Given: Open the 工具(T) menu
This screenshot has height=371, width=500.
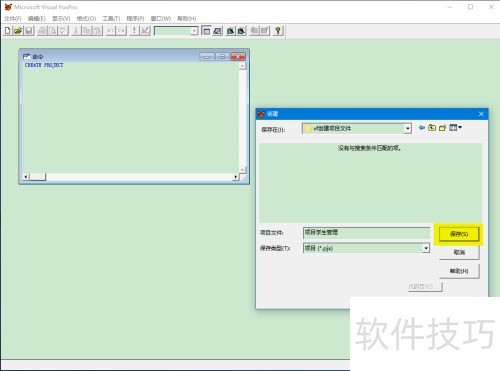Looking at the screenshot, I should pyautogui.click(x=111, y=18).
